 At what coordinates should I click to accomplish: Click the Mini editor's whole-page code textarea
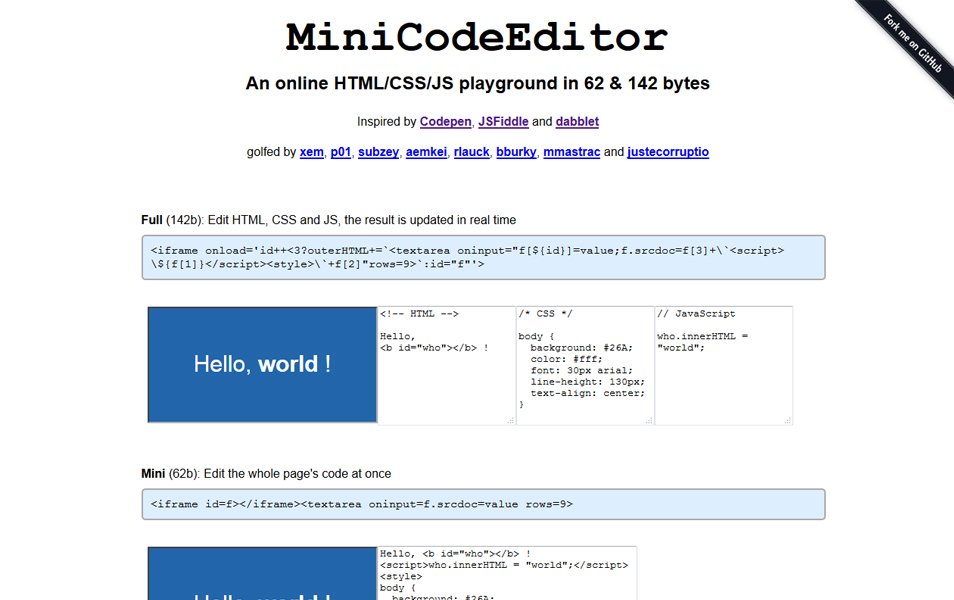(x=507, y=573)
